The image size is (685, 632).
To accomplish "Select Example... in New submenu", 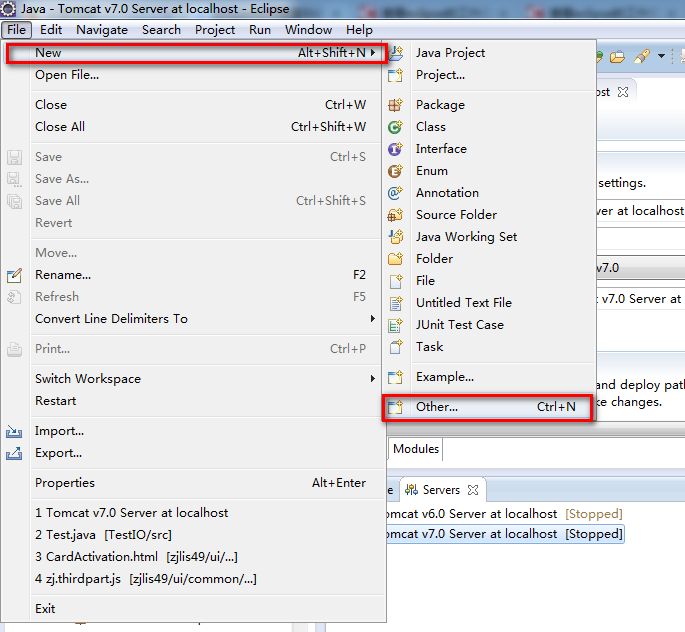I will (x=488, y=377).
